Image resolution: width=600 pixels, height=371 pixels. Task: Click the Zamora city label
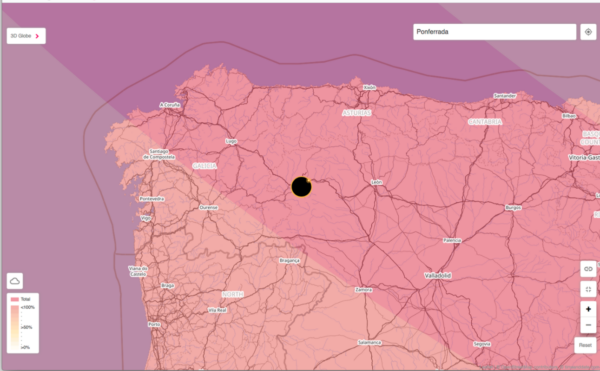[x=364, y=290]
